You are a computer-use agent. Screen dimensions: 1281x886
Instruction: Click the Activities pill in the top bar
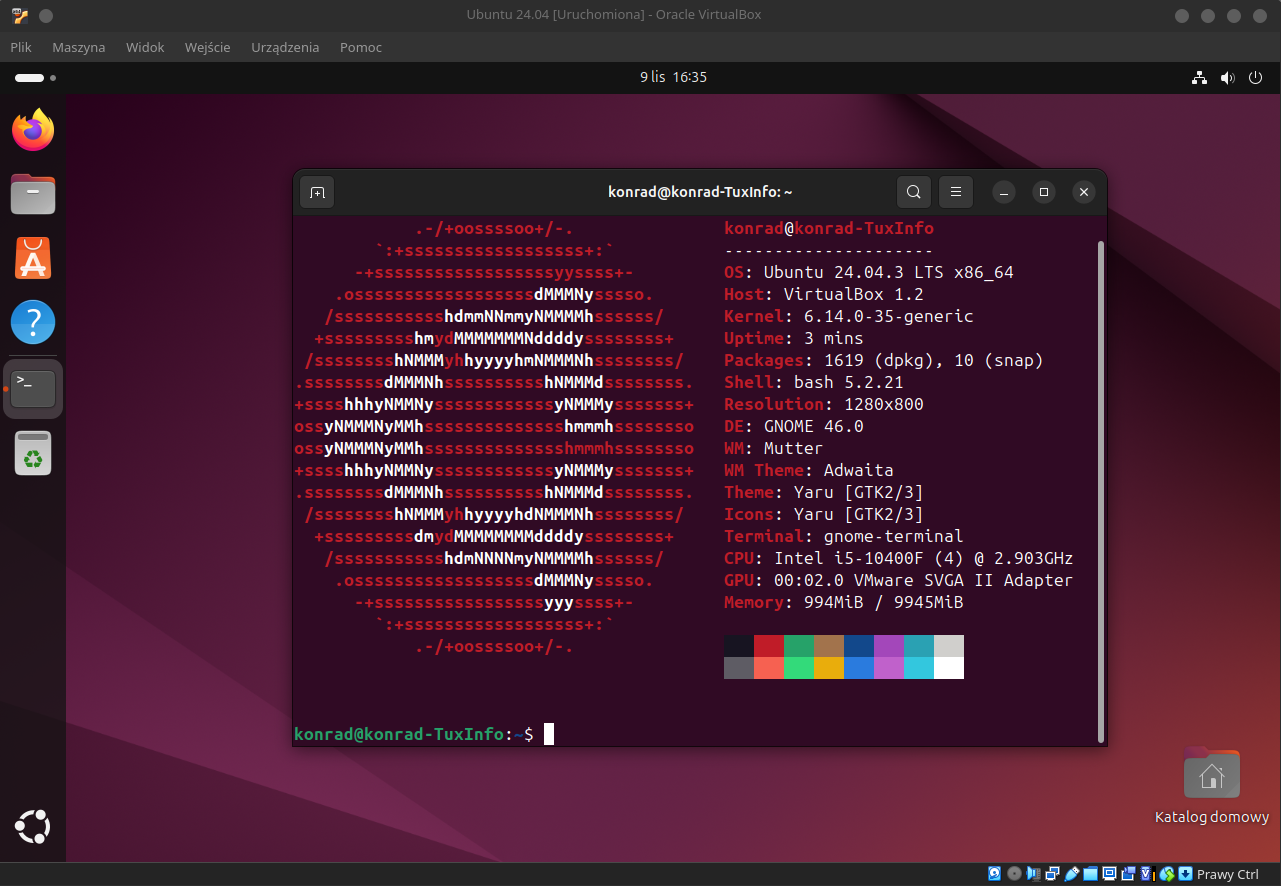pyautogui.click(x=35, y=77)
